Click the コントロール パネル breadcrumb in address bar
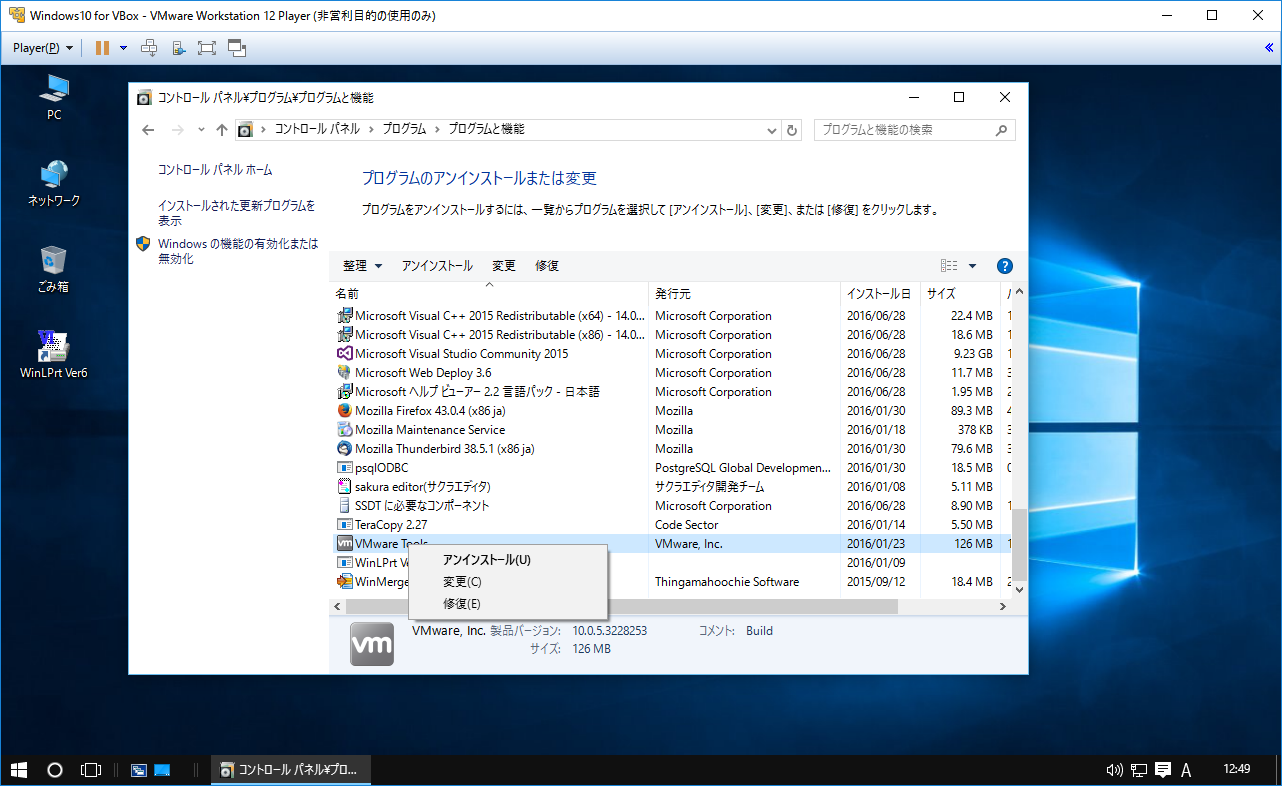This screenshot has width=1282, height=786. pyautogui.click(x=318, y=130)
